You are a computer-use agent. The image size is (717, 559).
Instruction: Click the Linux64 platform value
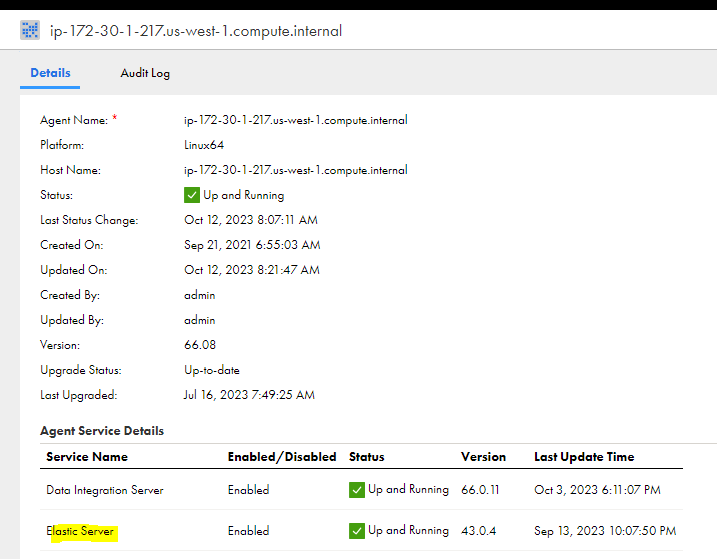204,145
